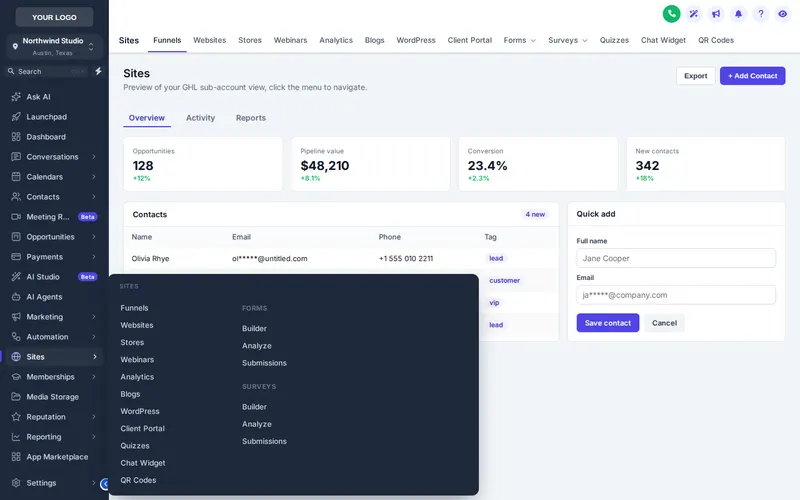This screenshot has height=500, width=800.
Task: Open the Northwind Studio account switcher
Action: click(x=54, y=46)
